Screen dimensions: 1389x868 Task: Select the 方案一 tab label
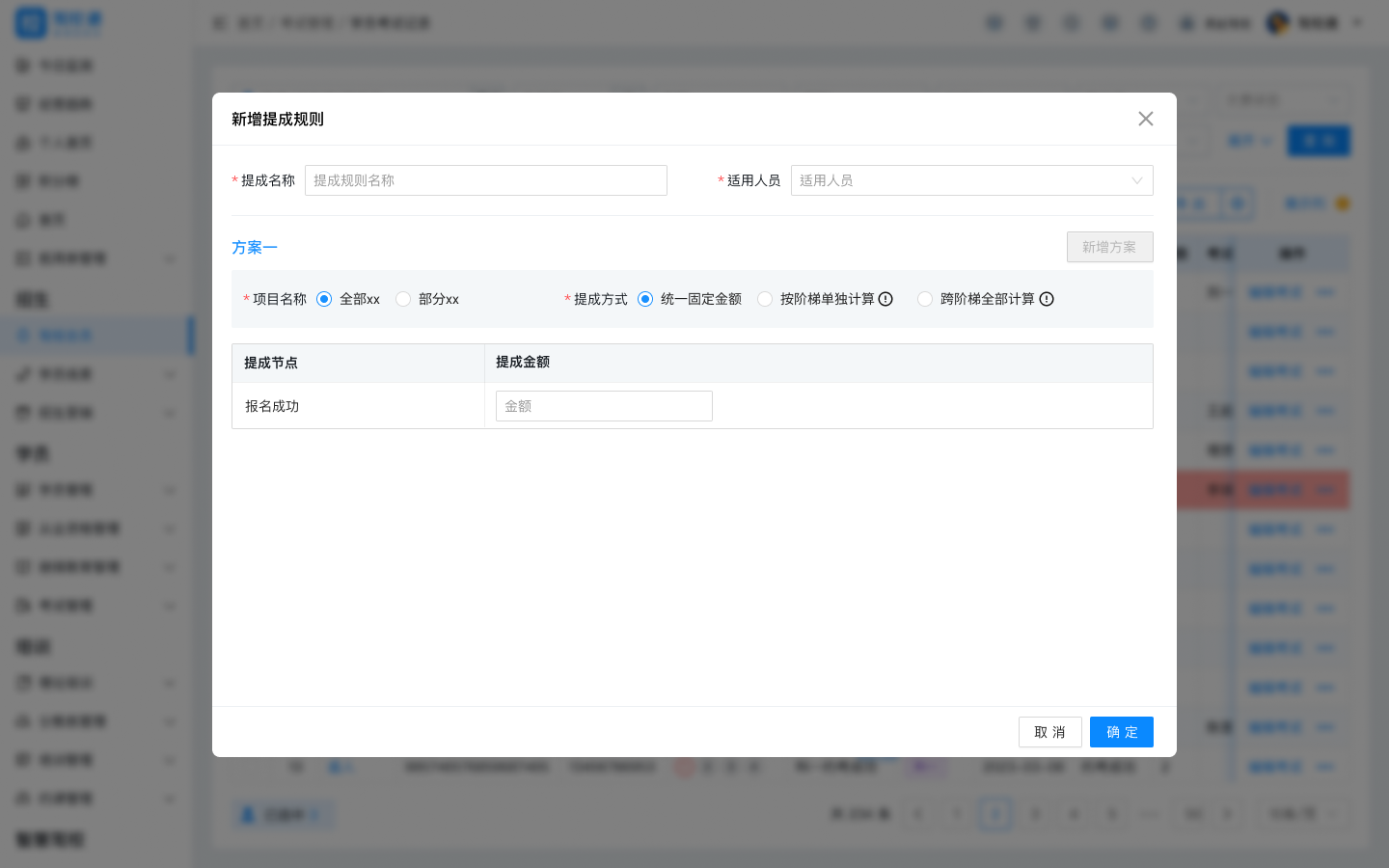pyautogui.click(x=255, y=248)
